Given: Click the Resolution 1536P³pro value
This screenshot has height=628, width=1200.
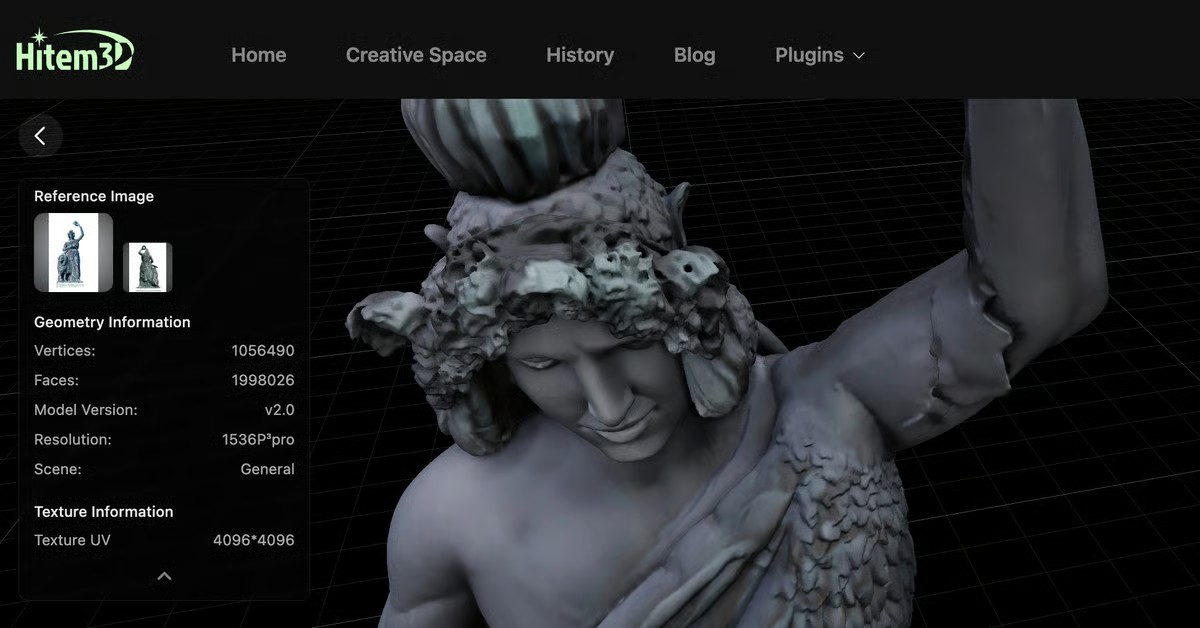Looking at the screenshot, I should pos(258,440).
